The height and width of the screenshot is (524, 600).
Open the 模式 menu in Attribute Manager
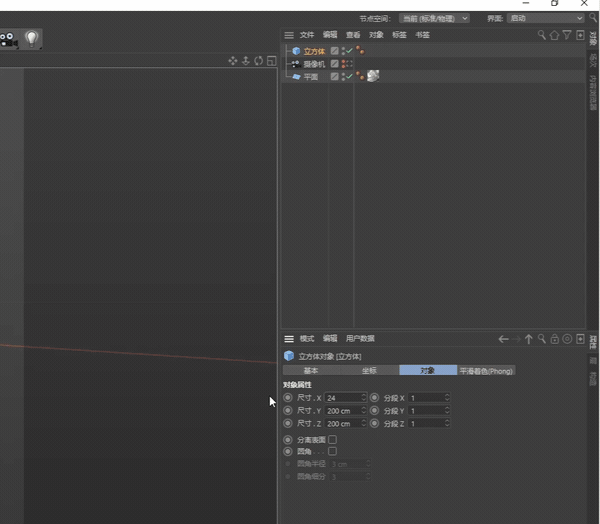(x=307, y=338)
